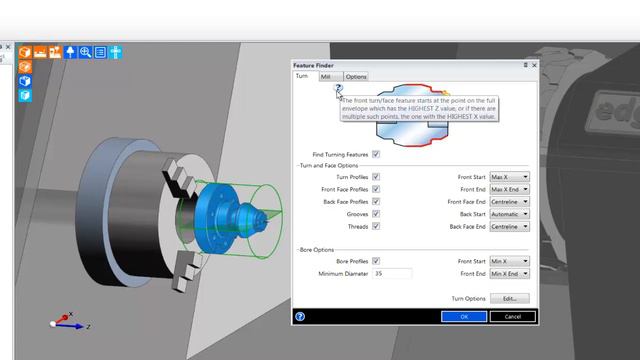This screenshot has height=360, width=640.
Task: Click the orange machine bed toolbar icon
Action: [x=40, y=52]
